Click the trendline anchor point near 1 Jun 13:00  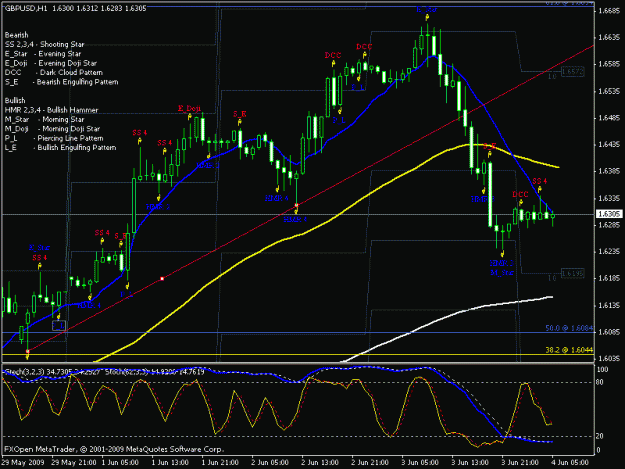click(162, 279)
